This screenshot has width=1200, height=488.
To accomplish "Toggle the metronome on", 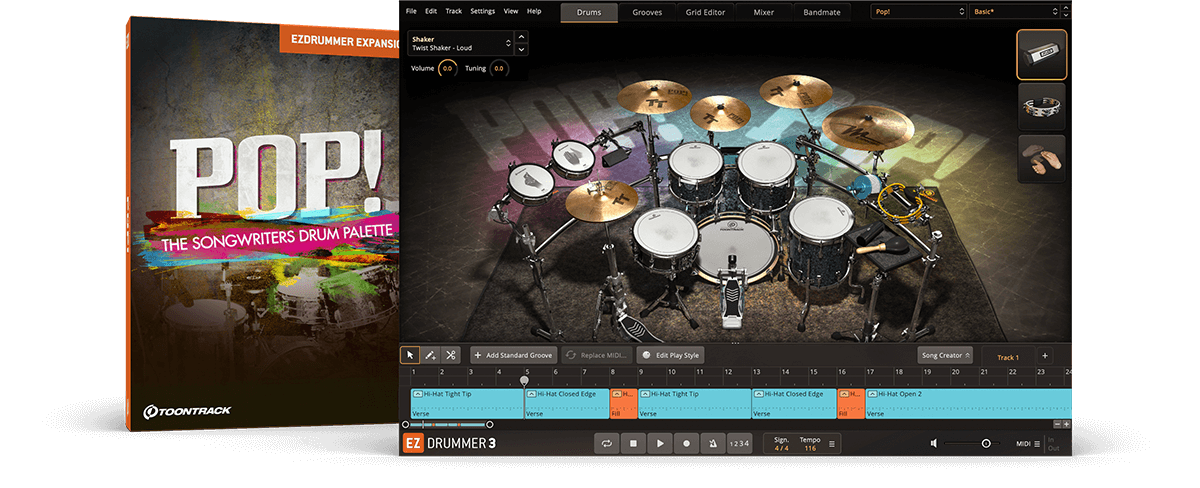I will 712,443.
